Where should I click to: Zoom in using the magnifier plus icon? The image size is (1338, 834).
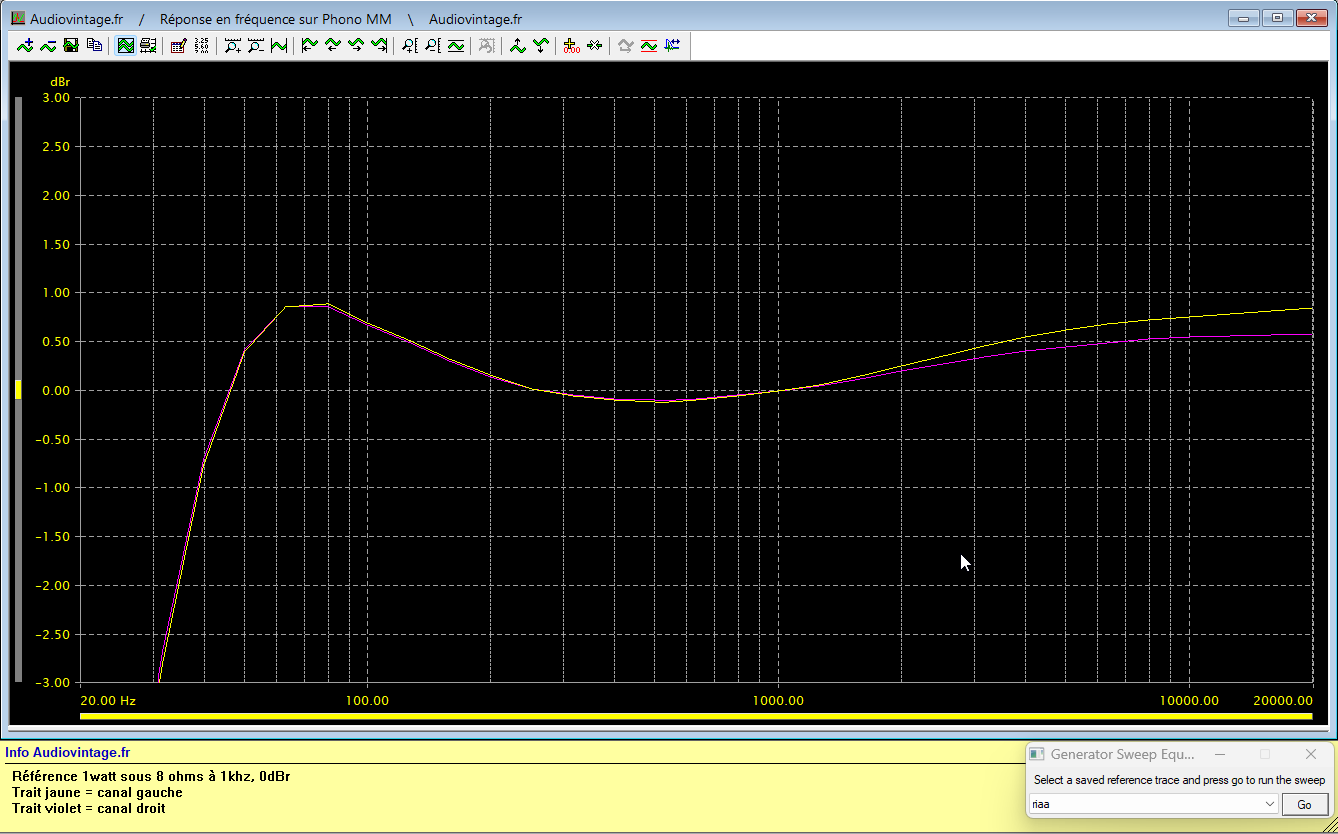pyautogui.click(x=233, y=45)
